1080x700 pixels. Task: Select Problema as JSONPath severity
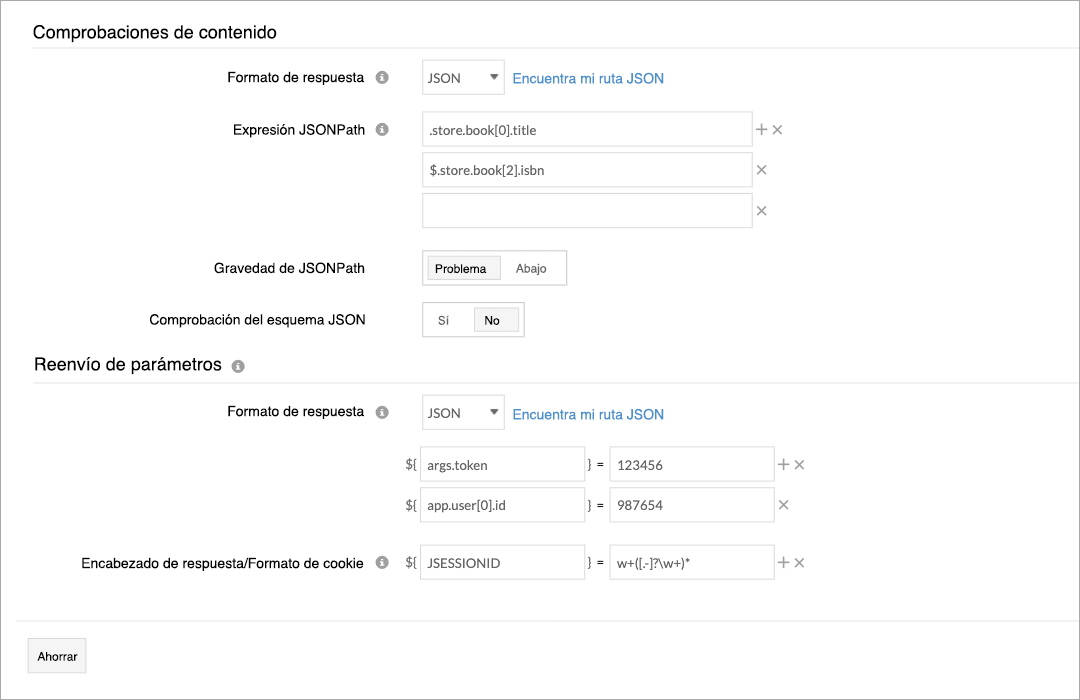[462, 268]
